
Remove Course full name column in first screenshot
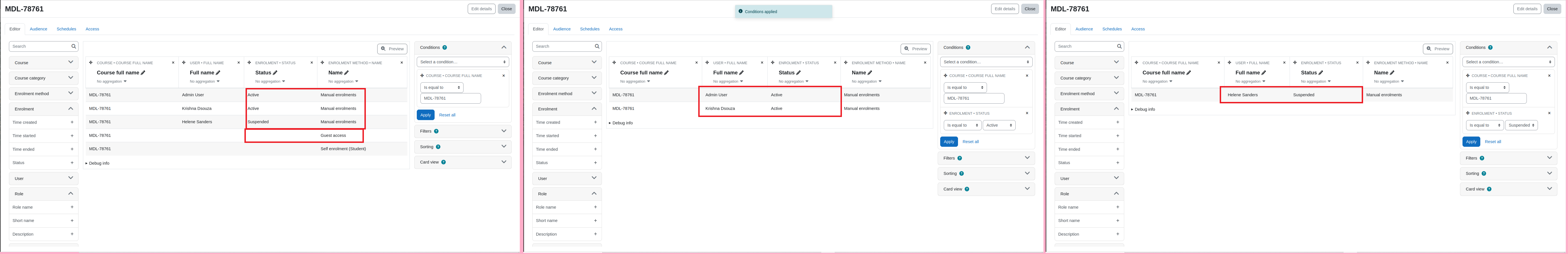click(x=173, y=63)
